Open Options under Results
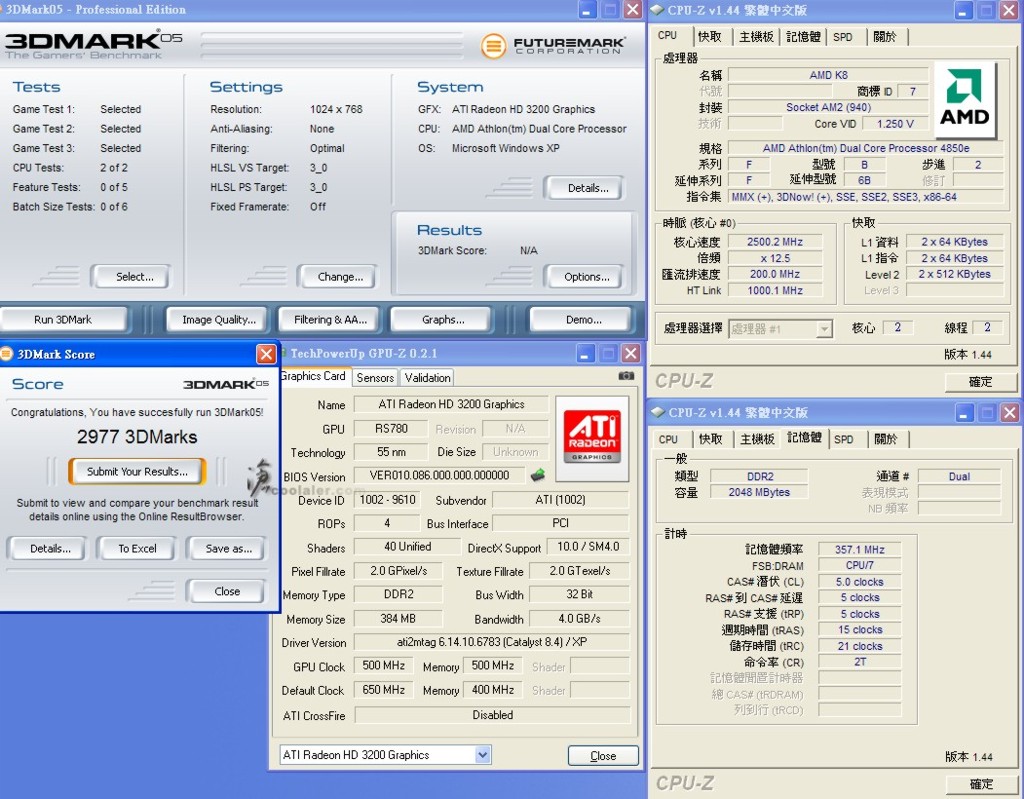The image size is (1024, 799). [x=586, y=277]
